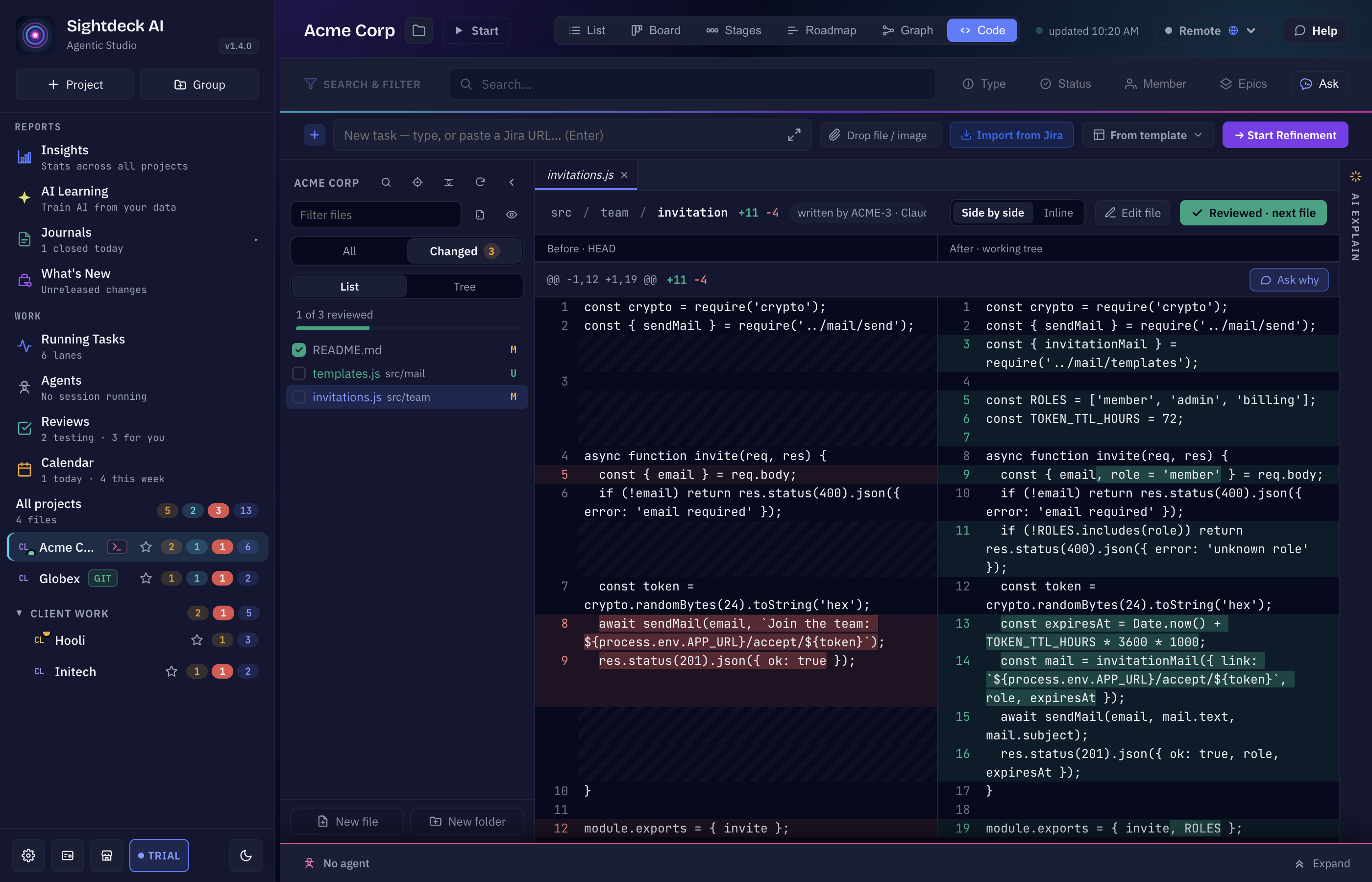Collapse all folders icon in file panel
This screenshot has height=882, width=1372.
click(449, 182)
